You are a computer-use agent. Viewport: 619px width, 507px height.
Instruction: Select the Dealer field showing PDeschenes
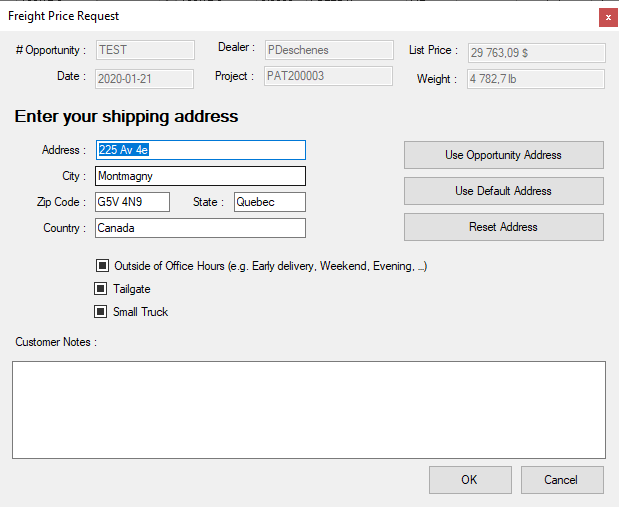(x=328, y=50)
